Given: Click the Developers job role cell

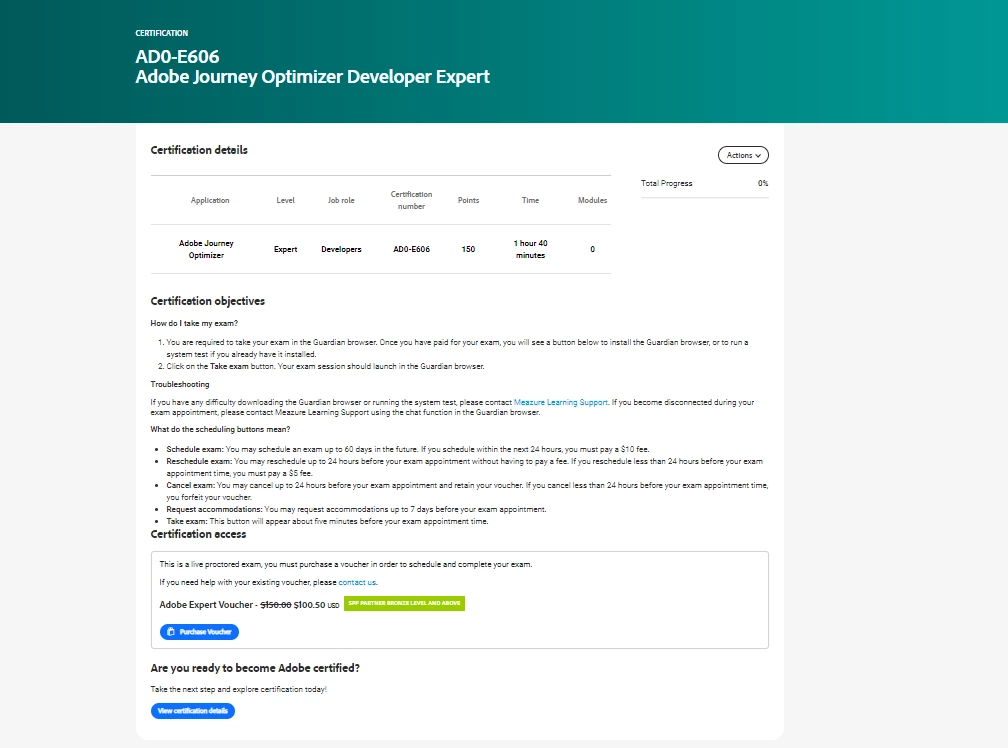Looking at the screenshot, I should pos(341,249).
